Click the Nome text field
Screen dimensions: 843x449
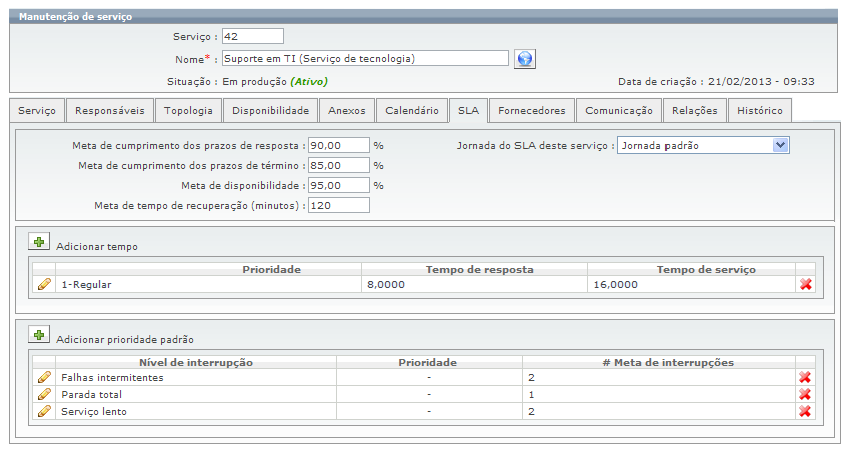point(365,59)
